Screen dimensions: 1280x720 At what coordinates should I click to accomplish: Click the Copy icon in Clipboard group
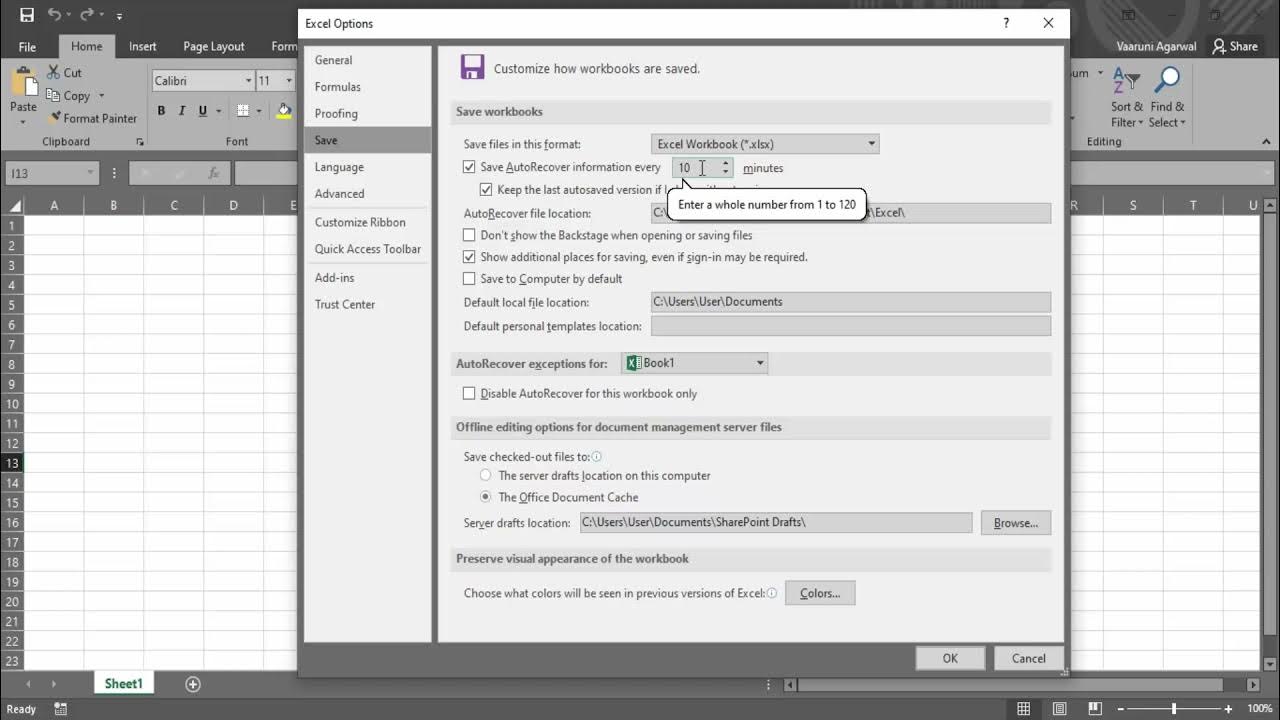point(53,95)
